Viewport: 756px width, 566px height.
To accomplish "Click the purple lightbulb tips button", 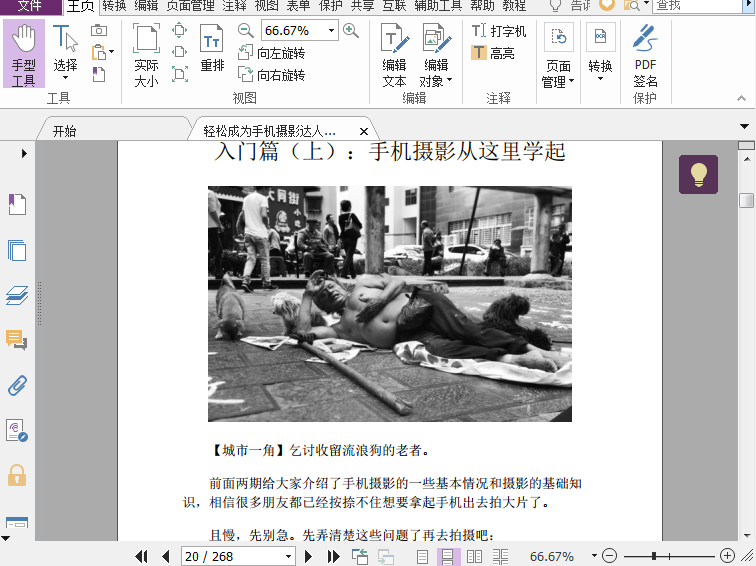I will pyautogui.click(x=698, y=175).
